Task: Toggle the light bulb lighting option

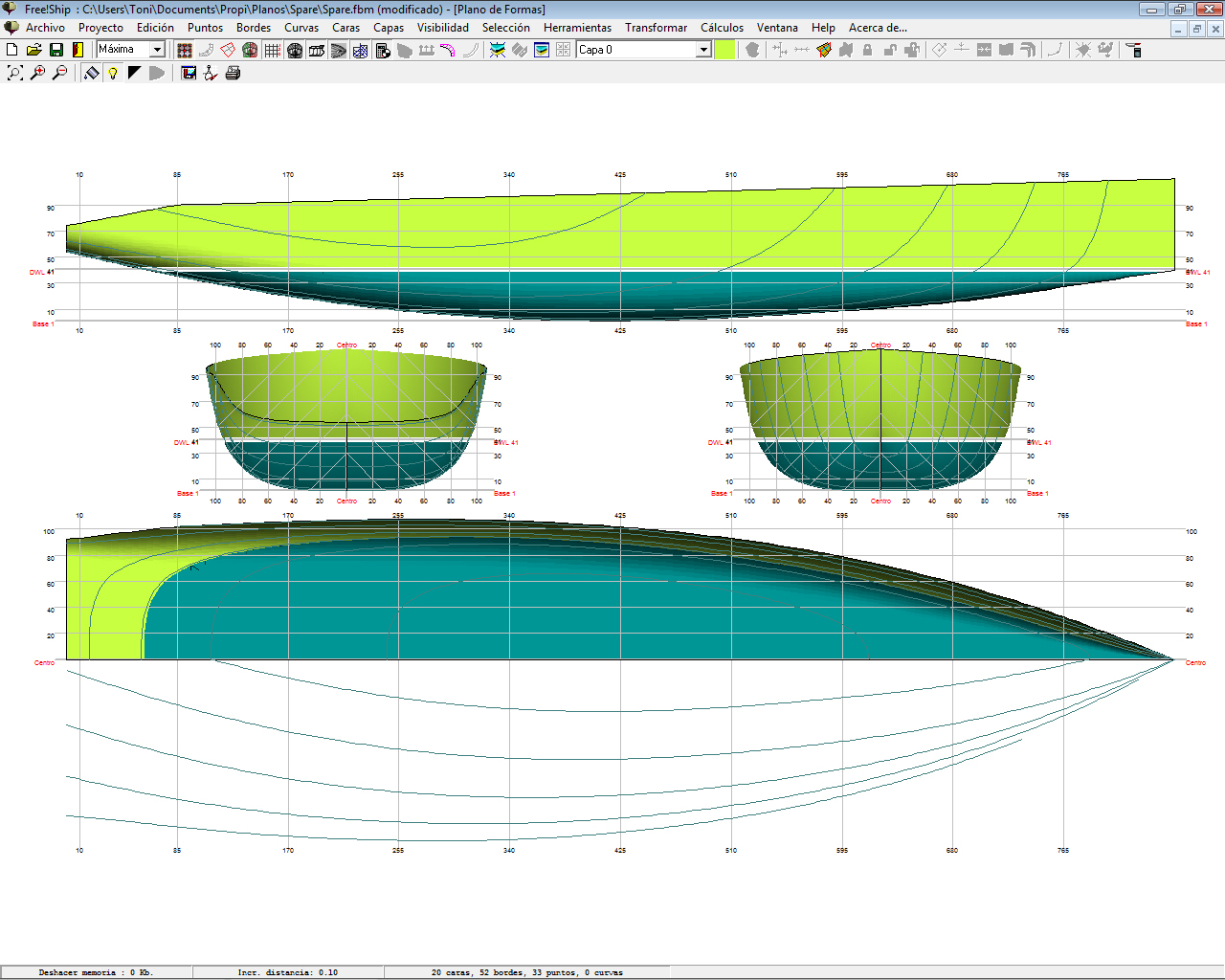Action: pos(113,73)
